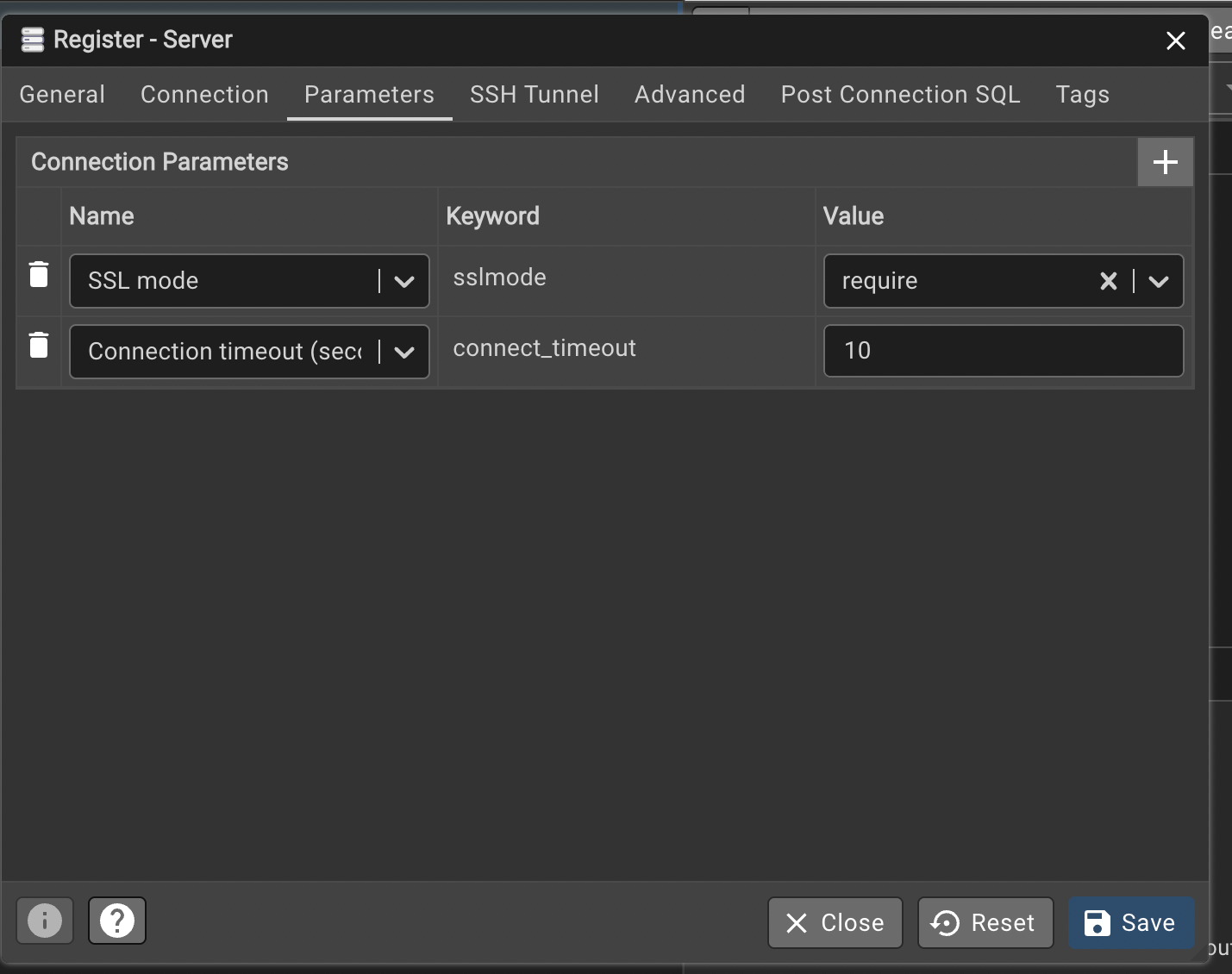Save the server registration
1232x974 pixels.
1130,922
